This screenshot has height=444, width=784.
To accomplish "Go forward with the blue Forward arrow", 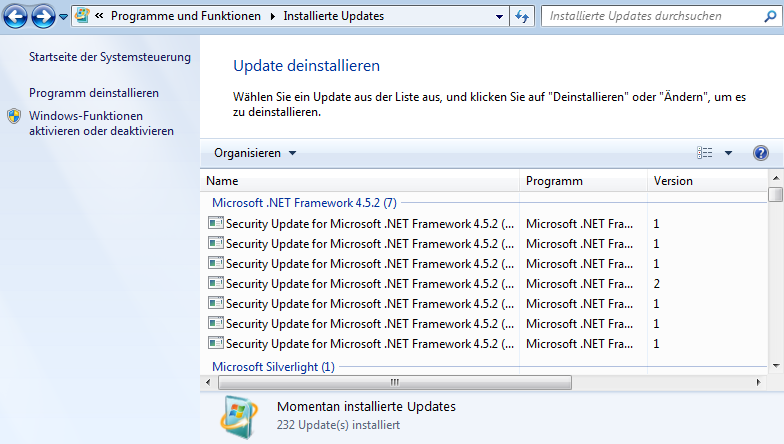I will coord(43,16).
